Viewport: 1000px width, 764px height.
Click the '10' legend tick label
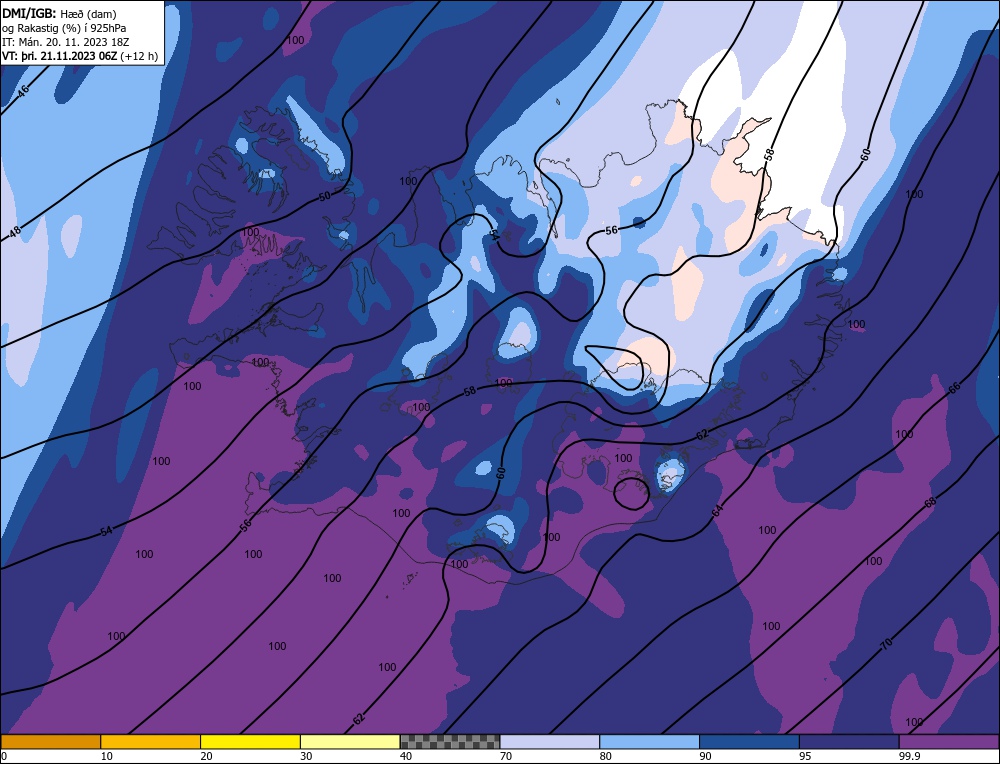(x=107, y=756)
